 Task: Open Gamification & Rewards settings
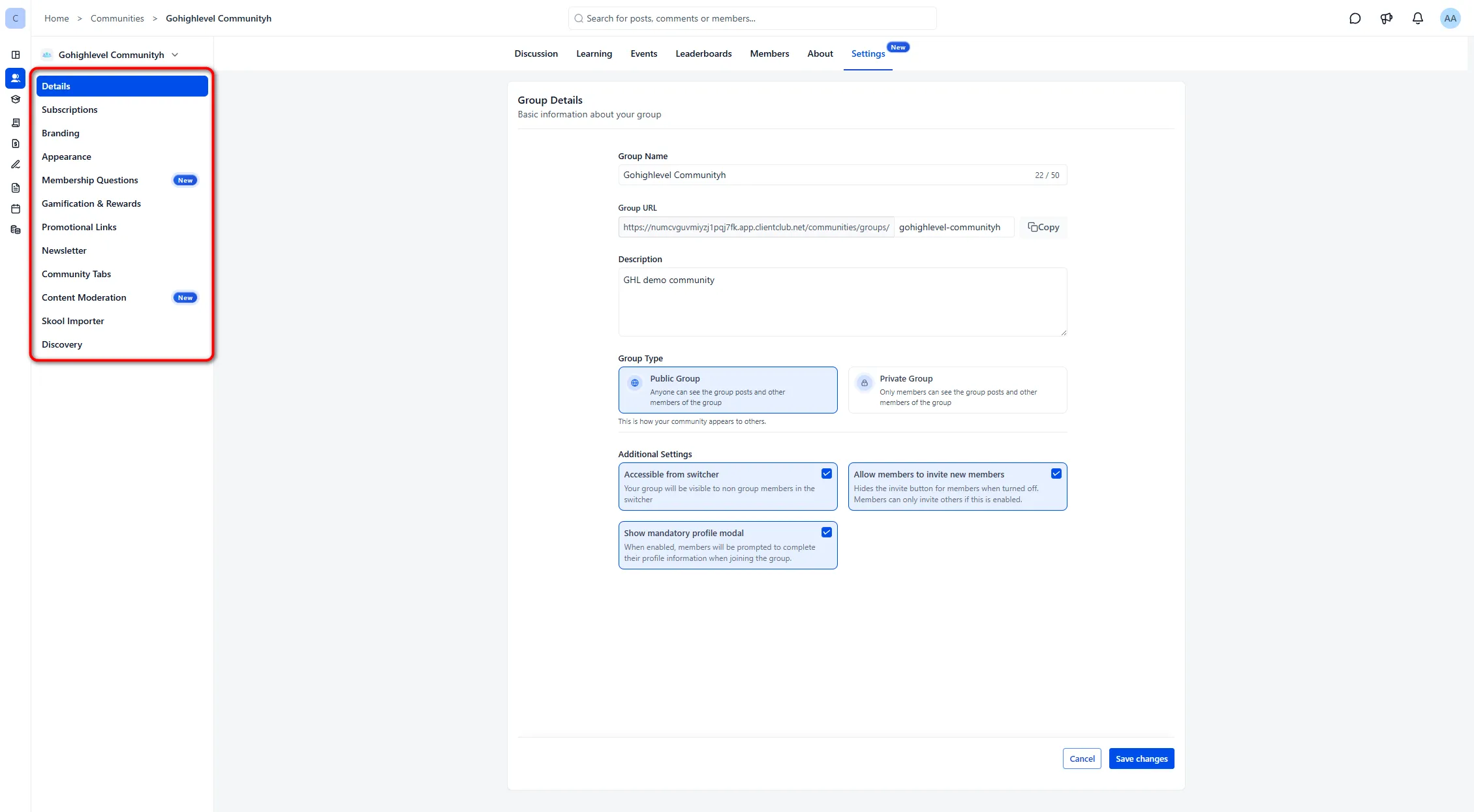point(122,203)
